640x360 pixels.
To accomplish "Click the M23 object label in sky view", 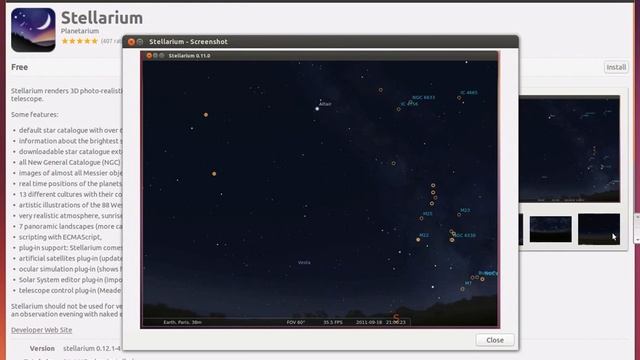I will pos(465,210).
